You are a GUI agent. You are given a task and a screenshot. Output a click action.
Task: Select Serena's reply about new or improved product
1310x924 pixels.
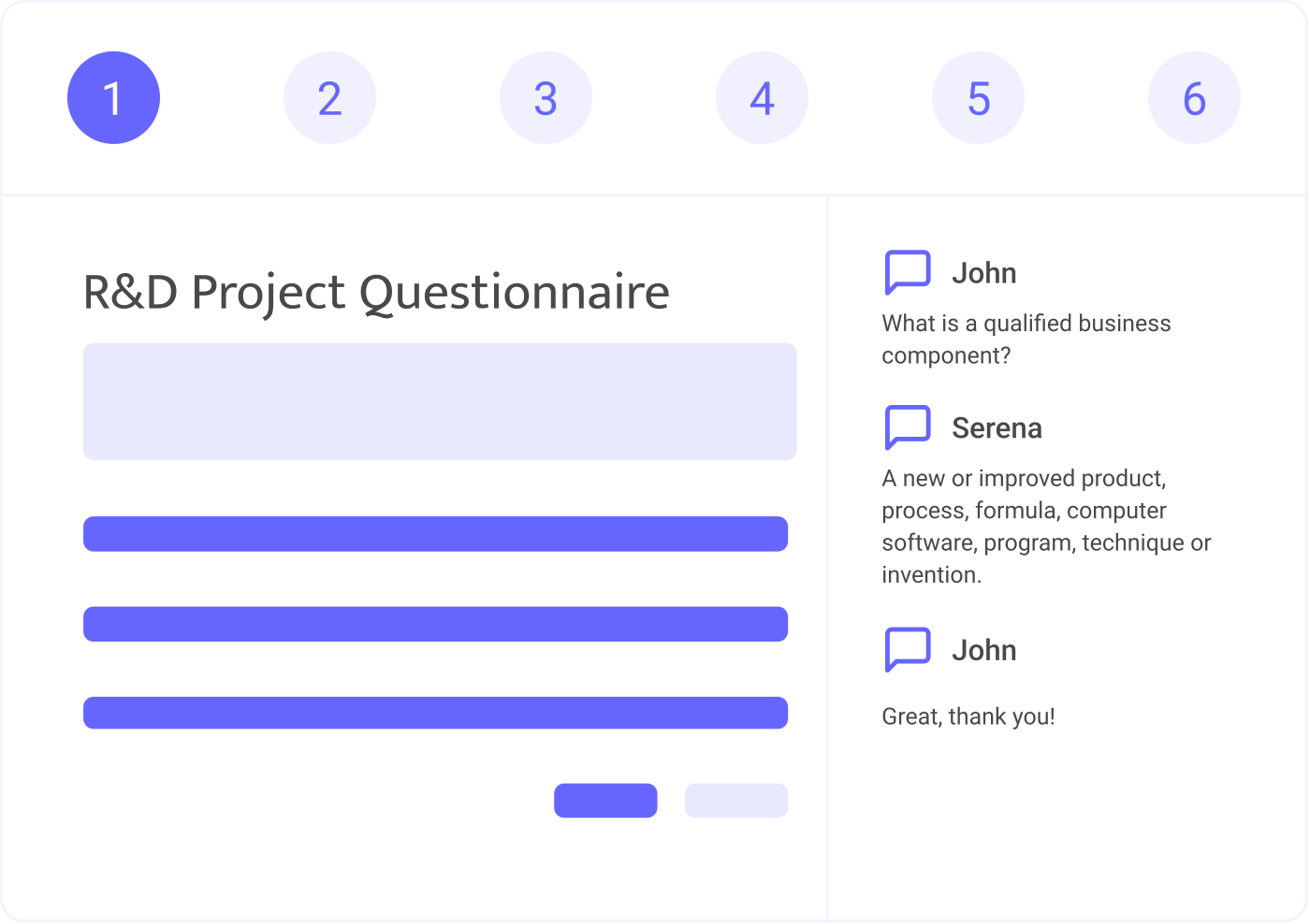[x=1045, y=527]
